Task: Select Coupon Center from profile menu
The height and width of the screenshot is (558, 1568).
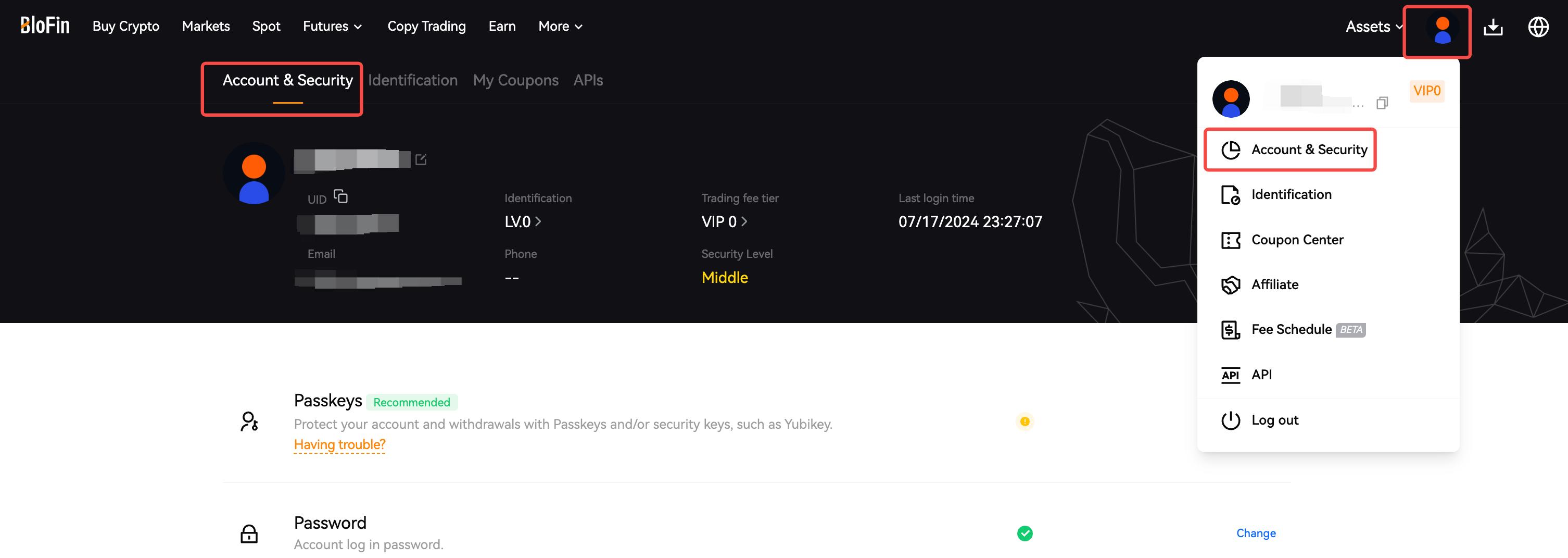Action: [1297, 240]
